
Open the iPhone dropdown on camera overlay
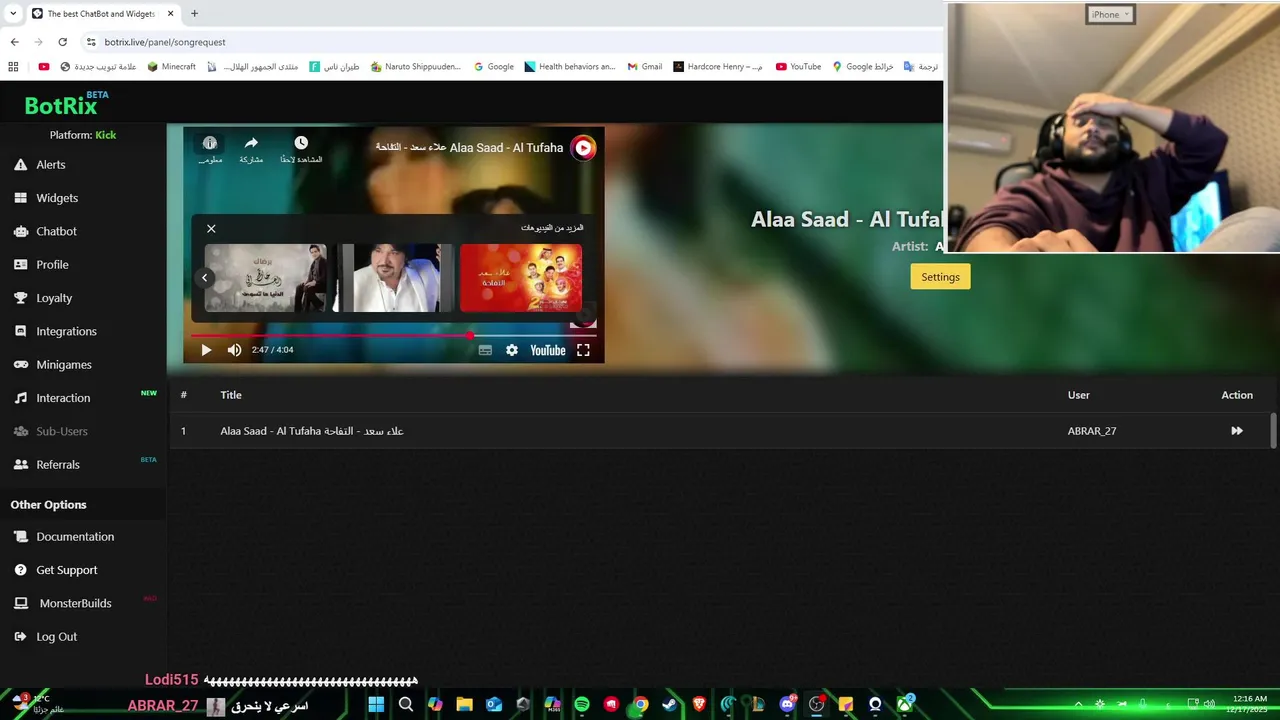pyautogui.click(x=1110, y=14)
